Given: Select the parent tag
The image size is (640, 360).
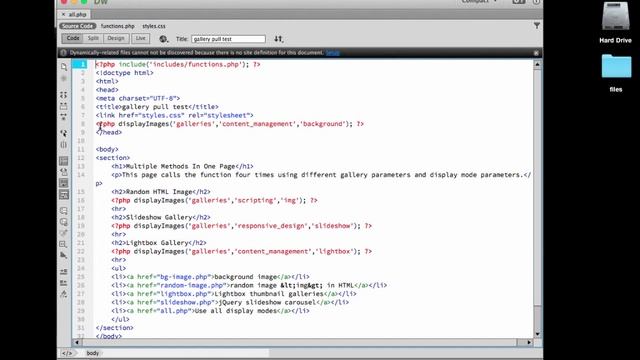Looking at the screenshot, I should (x=64, y=133).
